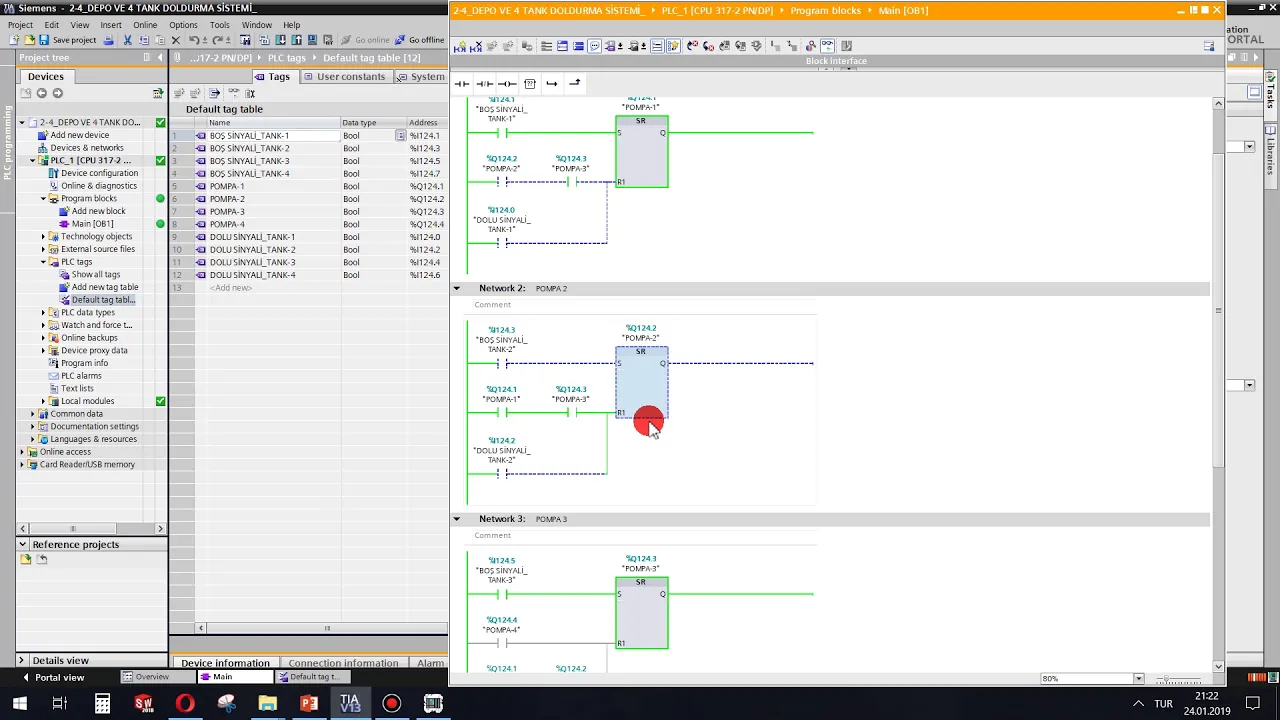Click the Upload from device icon
The image size is (1280, 720).
click(296, 40)
